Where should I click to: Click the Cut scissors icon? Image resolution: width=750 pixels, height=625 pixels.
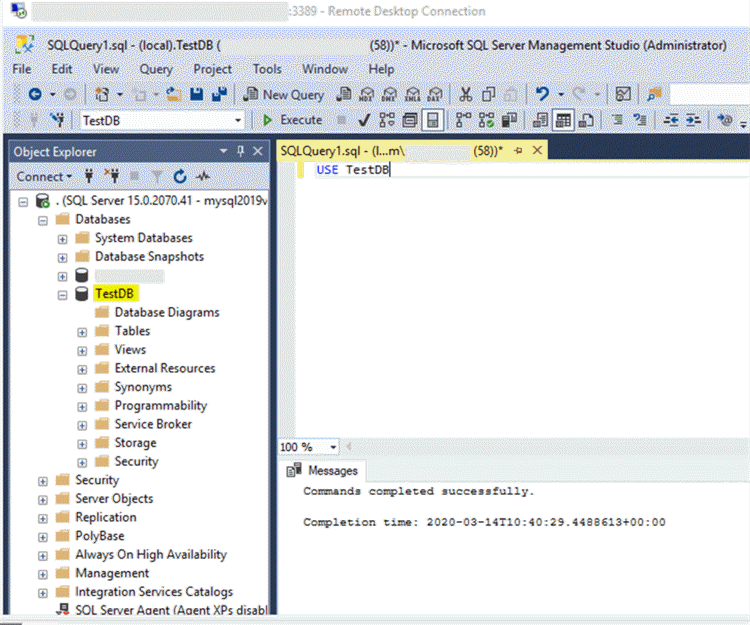point(465,94)
